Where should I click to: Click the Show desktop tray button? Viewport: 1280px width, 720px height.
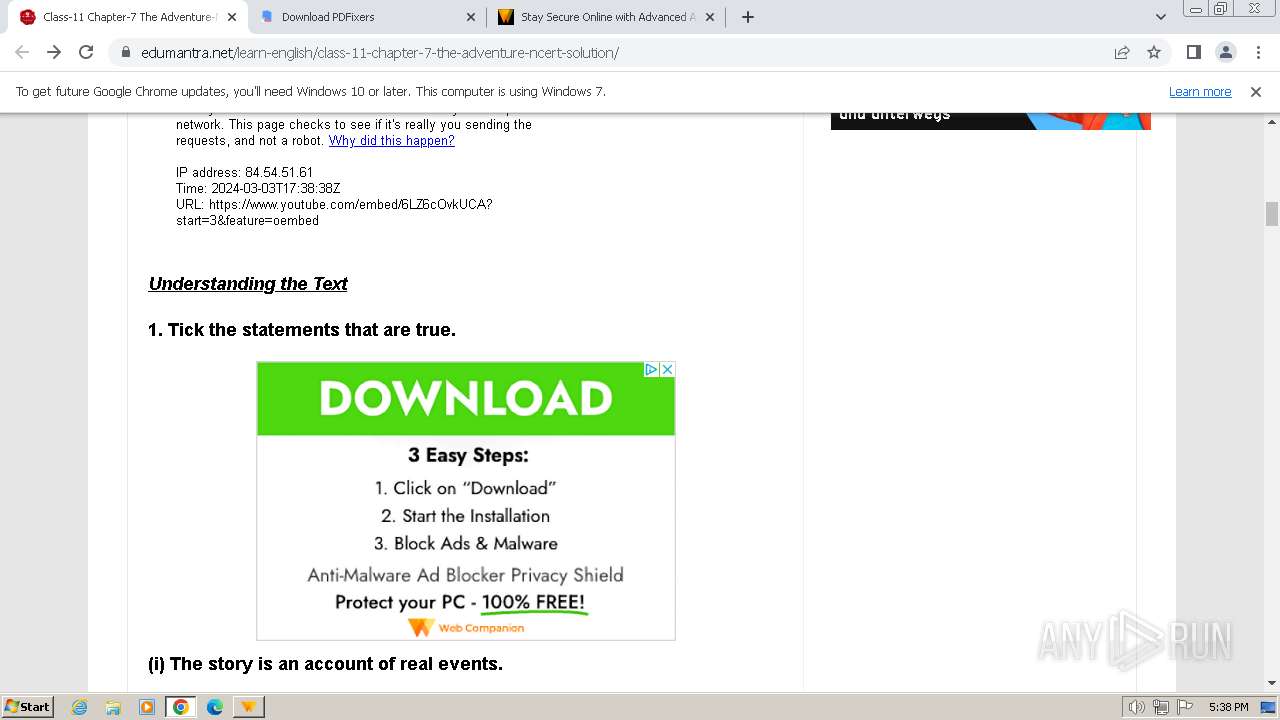click(x=1268, y=707)
